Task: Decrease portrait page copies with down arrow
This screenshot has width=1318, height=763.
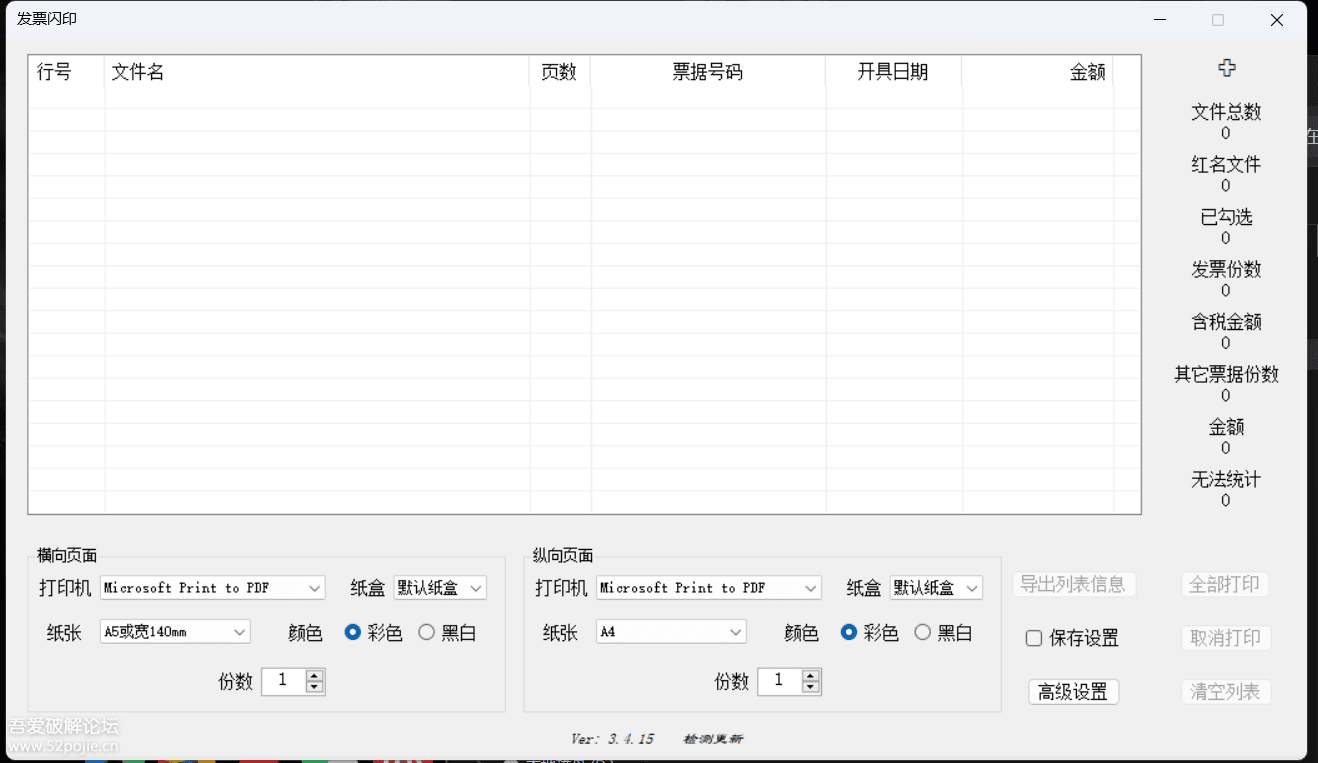Action: (811, 688)
